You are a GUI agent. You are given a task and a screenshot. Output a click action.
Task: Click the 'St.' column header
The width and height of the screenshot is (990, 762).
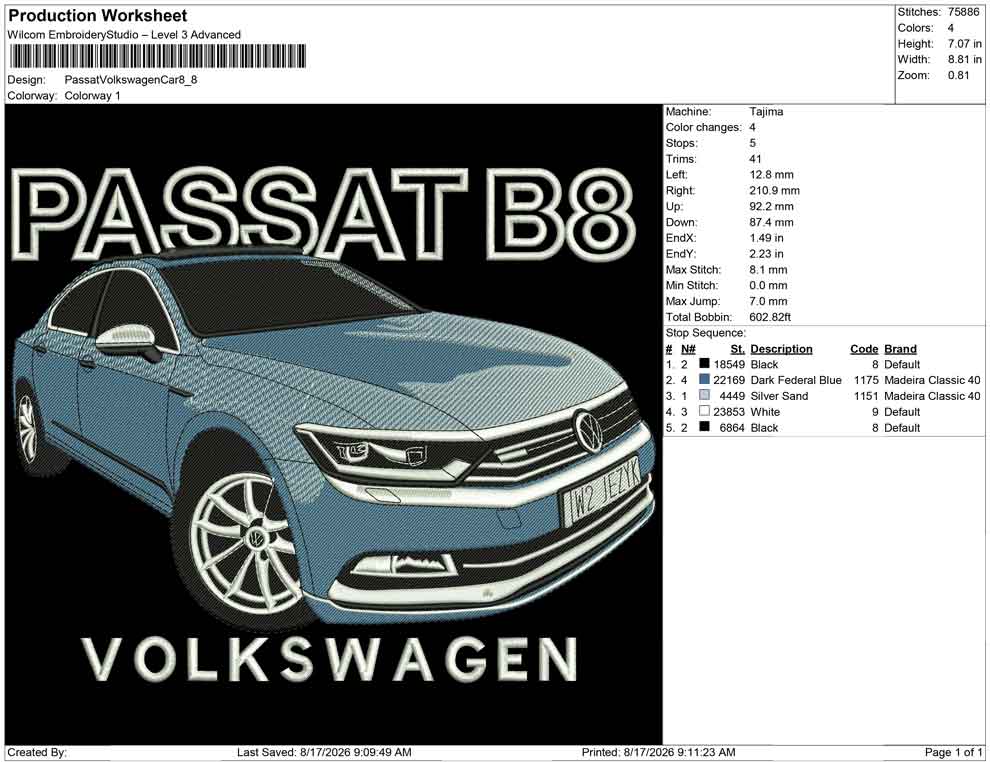(x=737, y=348)
